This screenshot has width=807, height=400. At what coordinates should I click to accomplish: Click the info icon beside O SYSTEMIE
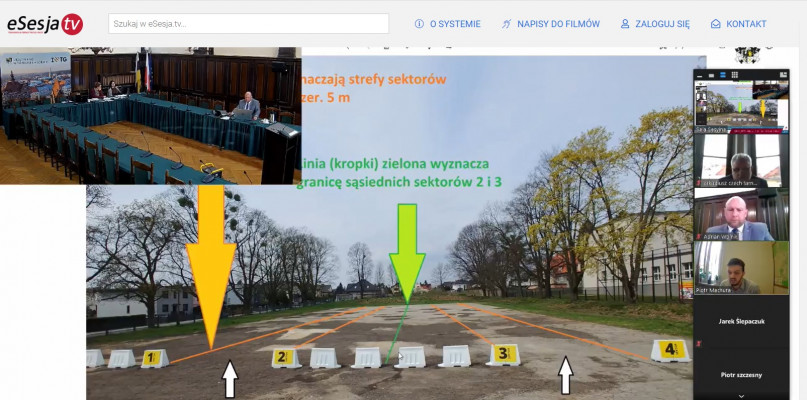pos(419,24)
